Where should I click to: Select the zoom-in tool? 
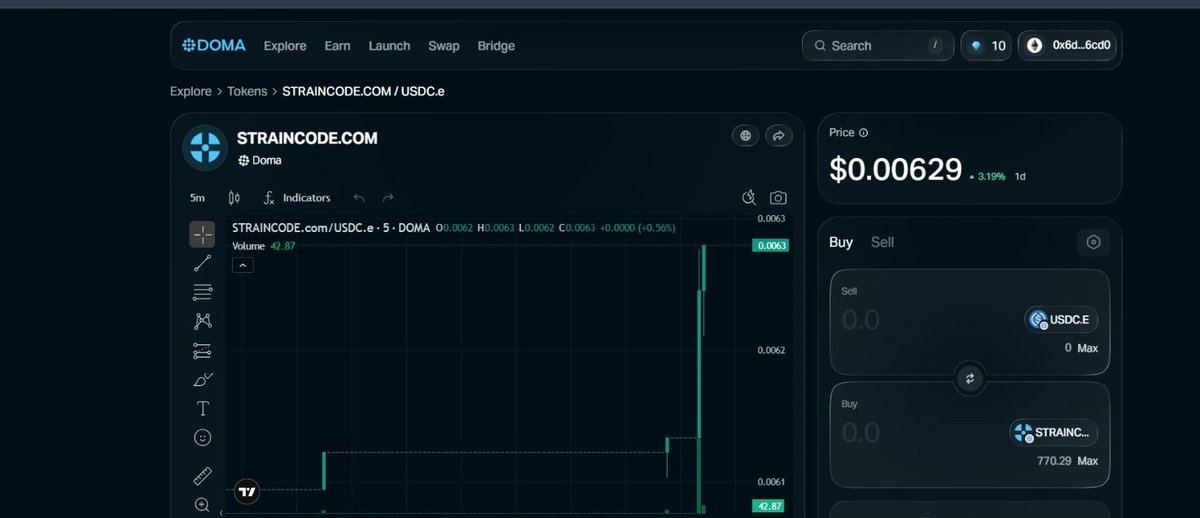point(202,505)
